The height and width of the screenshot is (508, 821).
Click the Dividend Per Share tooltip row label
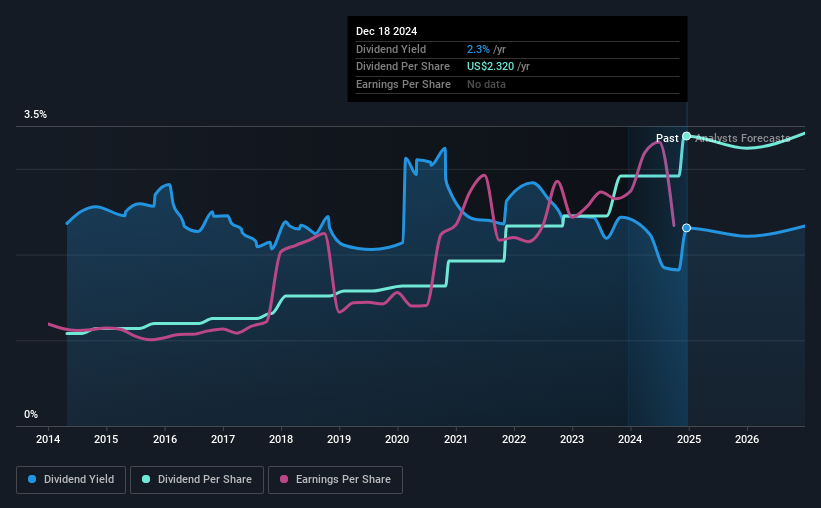pyautogui.click(x=403, y=67)
